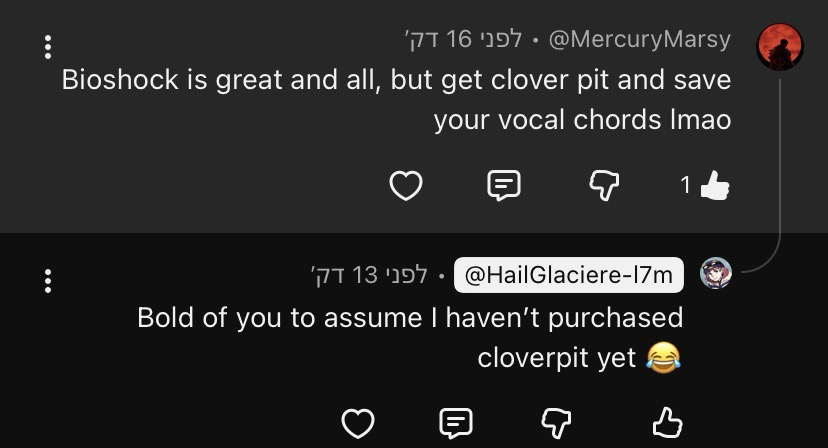Reply to the HailGlaciere comment

(456, 423)
